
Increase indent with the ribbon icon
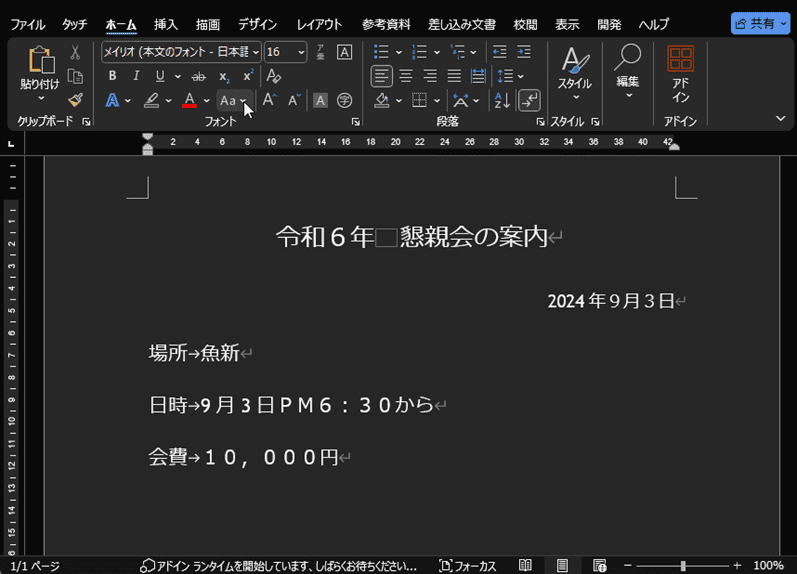pyautogui.click(x=523, y=52)
